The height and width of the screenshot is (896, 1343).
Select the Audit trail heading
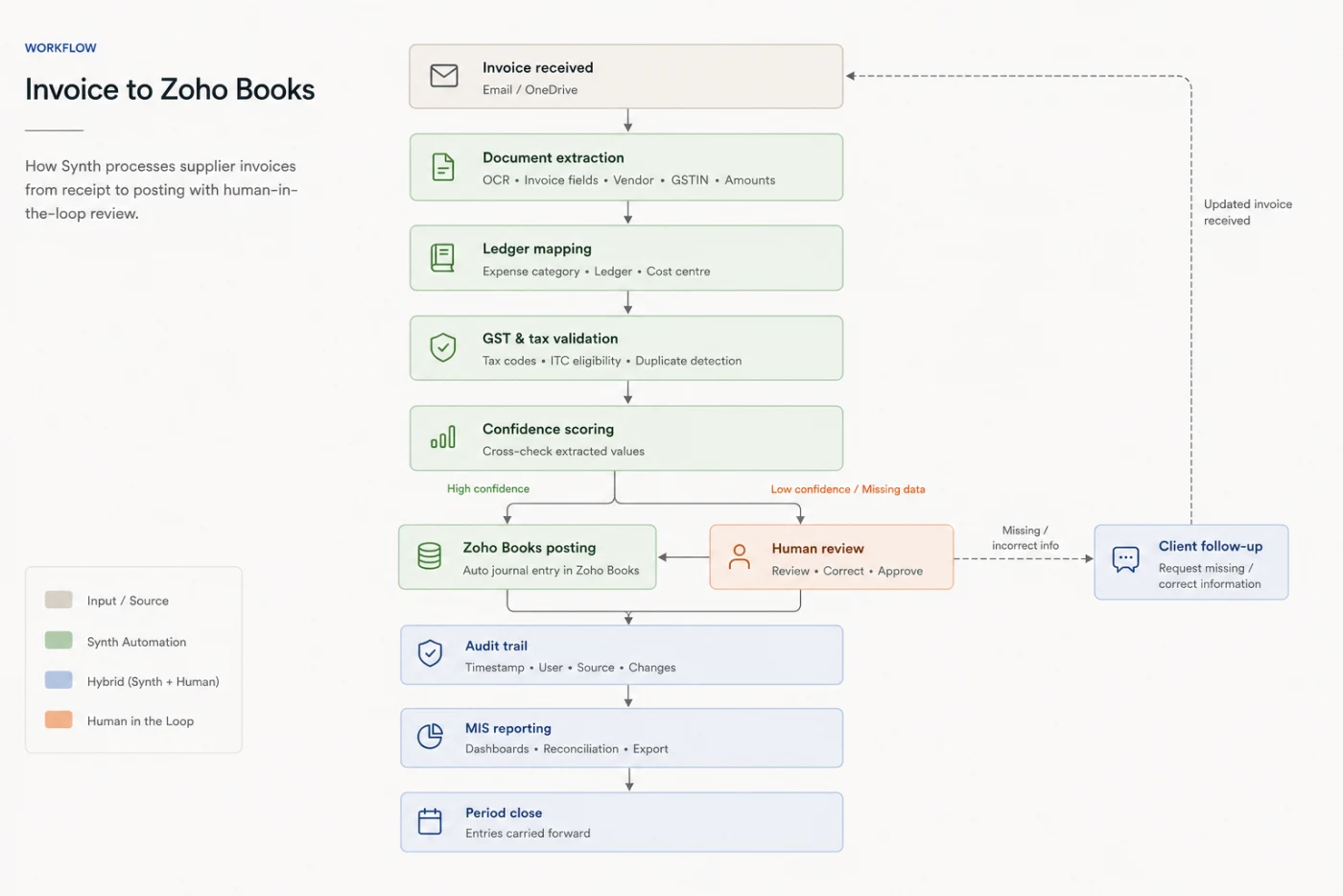496,646
